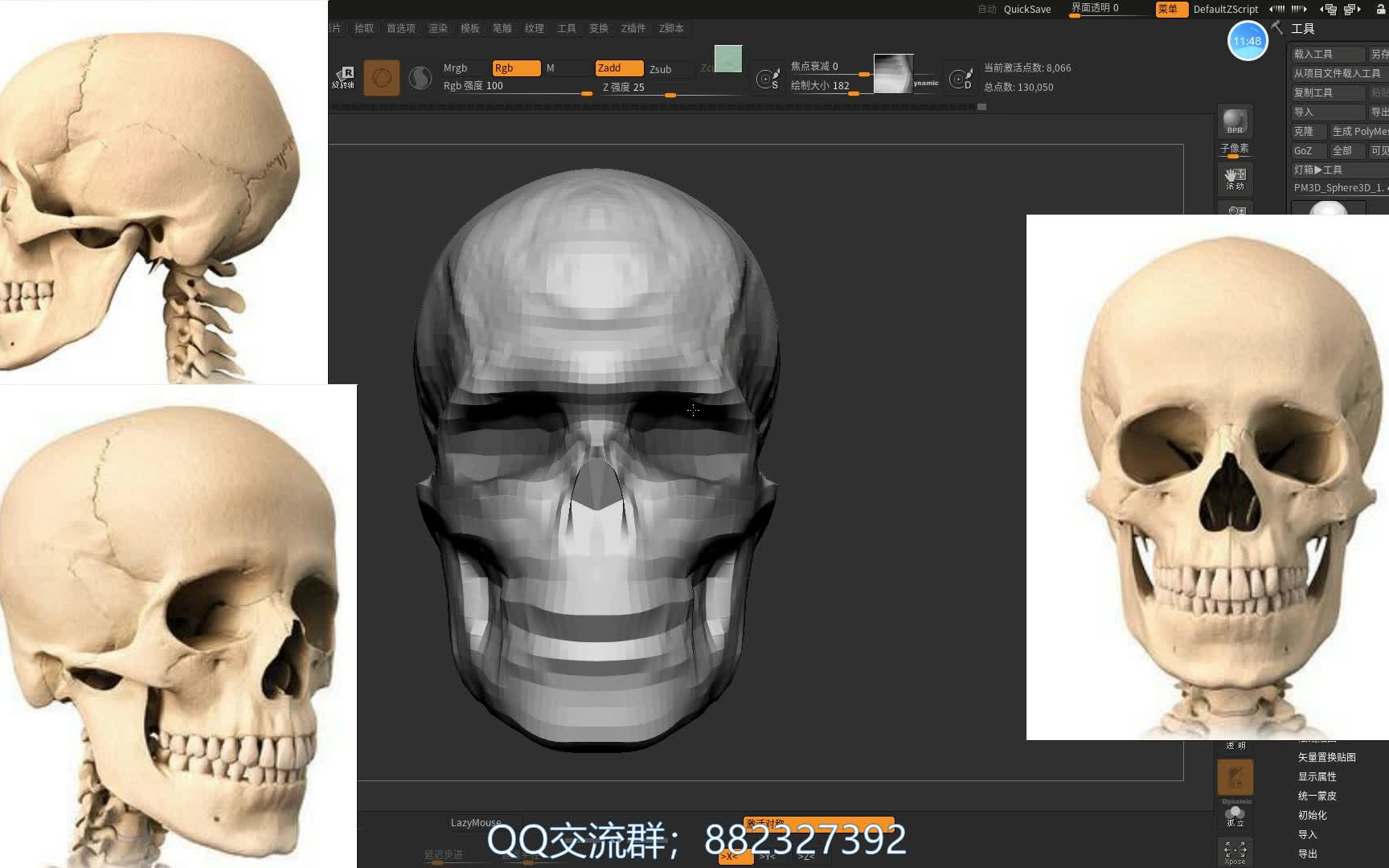Viewport: 1389px width, 868px height.
Task: Expand the 导出 section at panel bottom
Action: pyautogui.click(x=1308, y=854)
